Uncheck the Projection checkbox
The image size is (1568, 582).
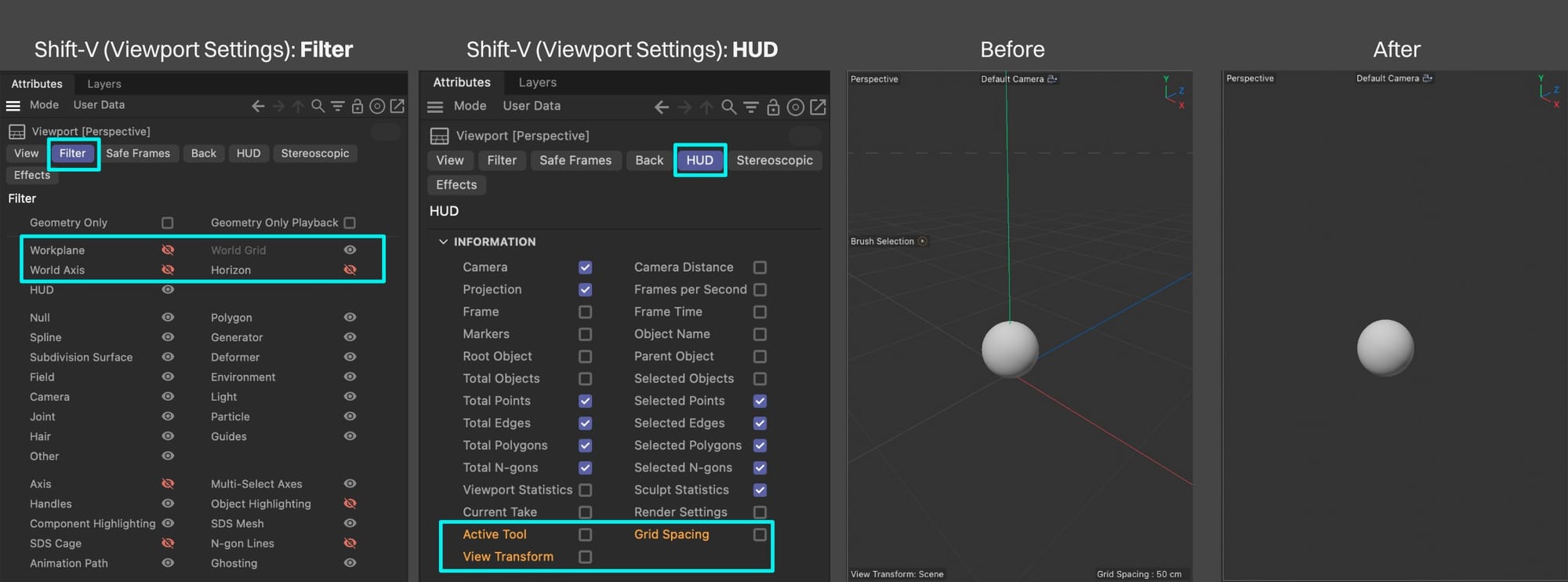pos(585,289)
